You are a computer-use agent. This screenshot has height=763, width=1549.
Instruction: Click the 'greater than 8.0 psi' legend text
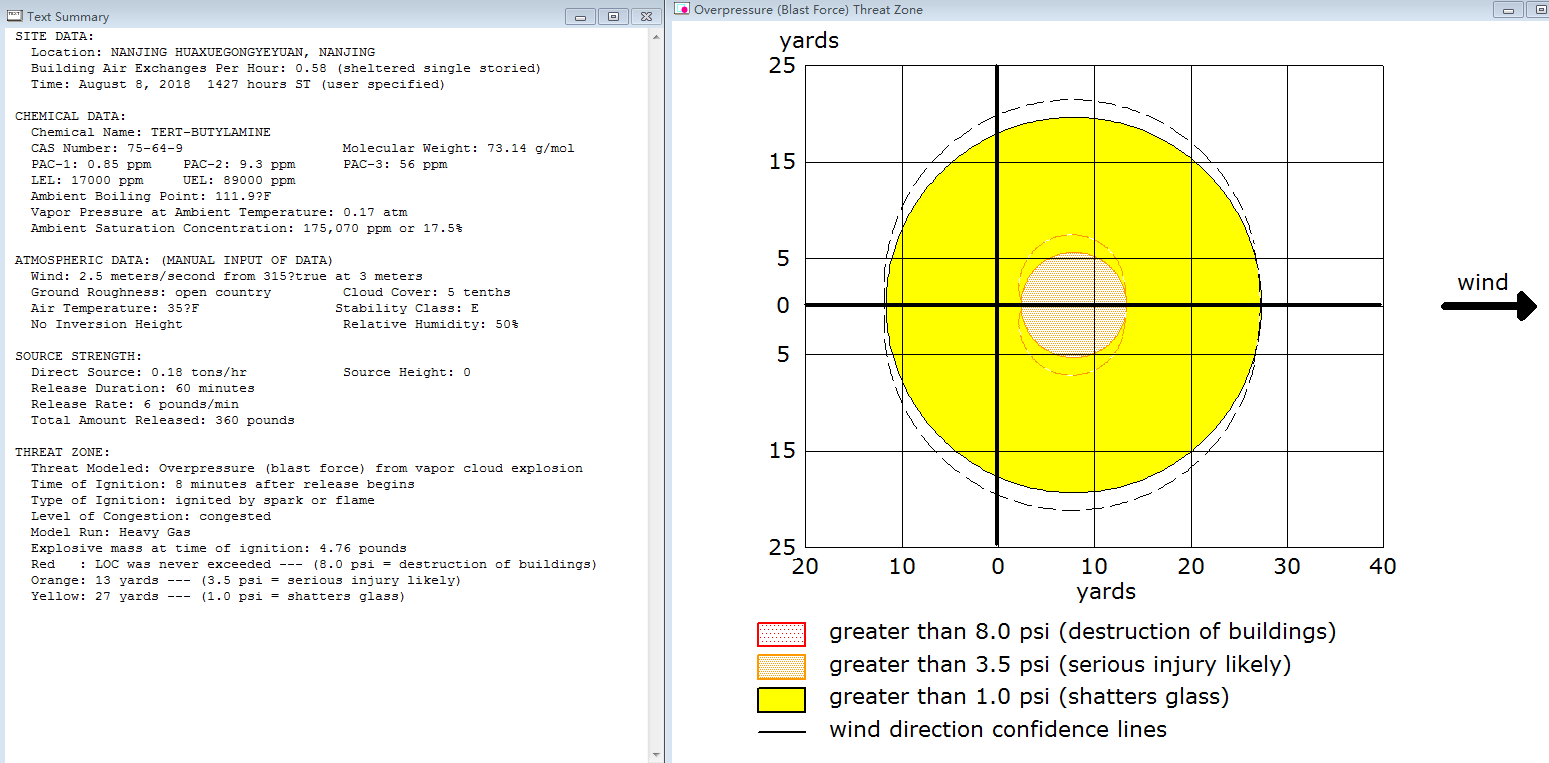pos(1083,633)
